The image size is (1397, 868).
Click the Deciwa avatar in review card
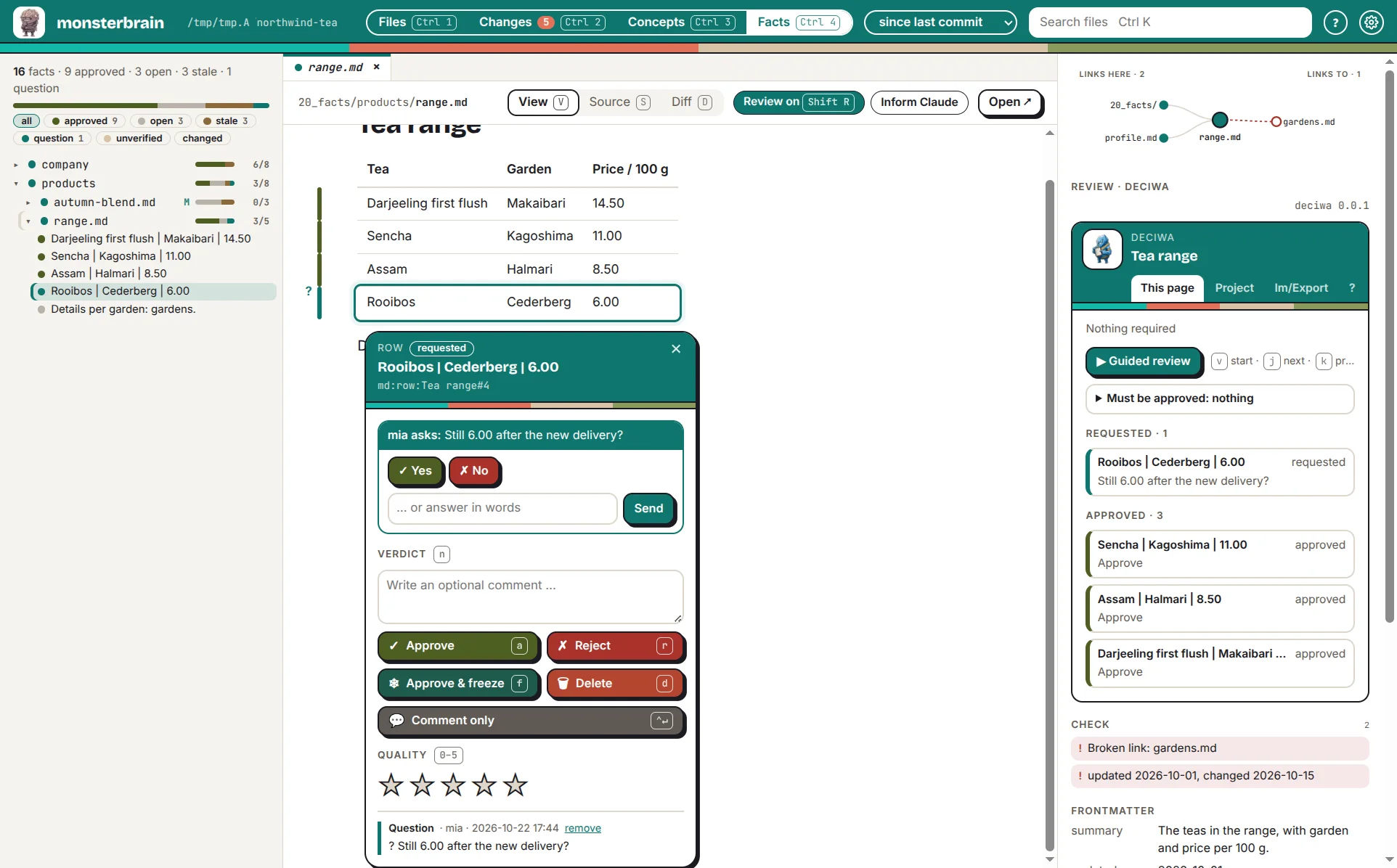[1102, 249]
